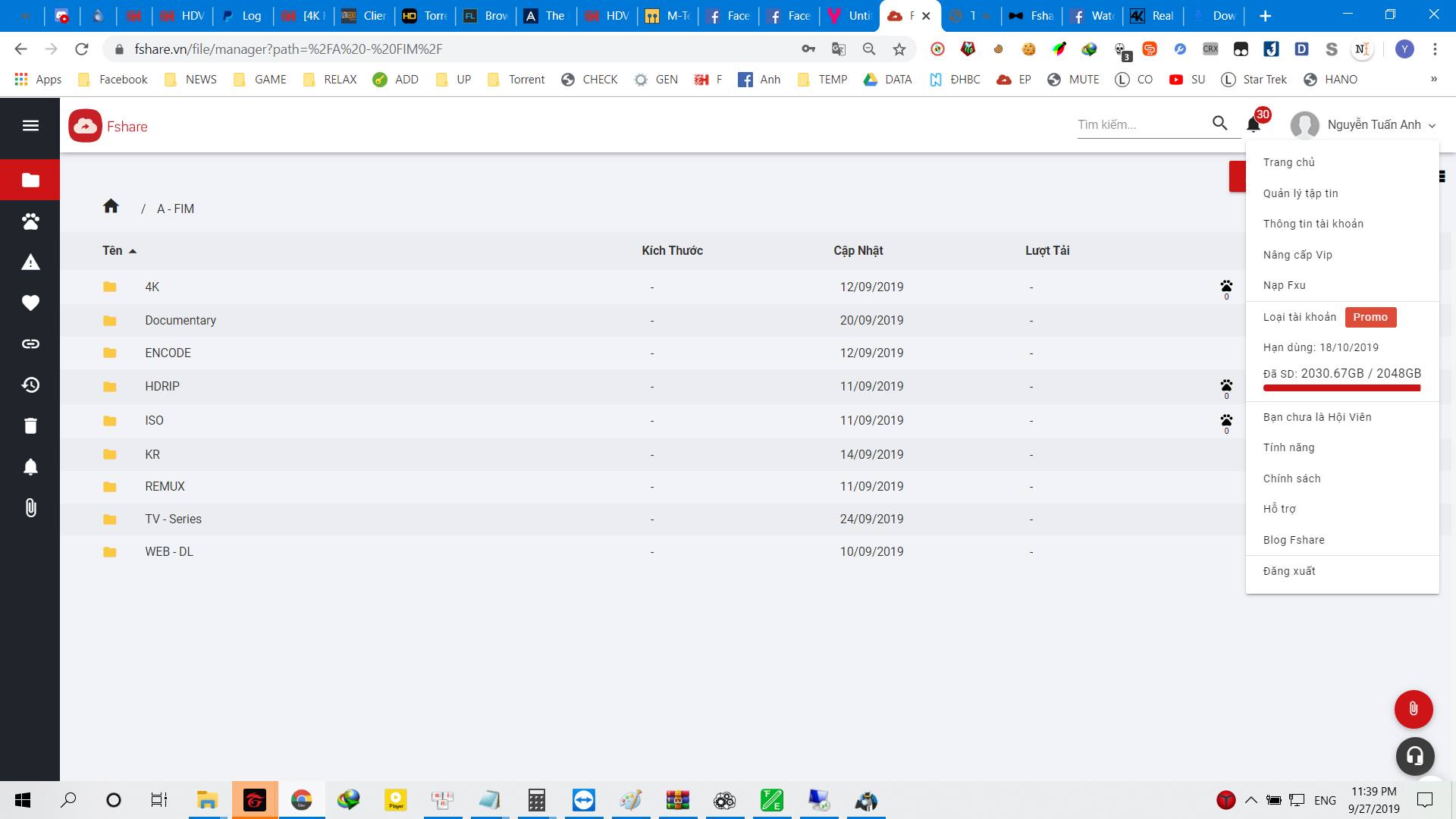Open the Star Trek bookmark
The image size is (1456, 819).
pos(1254,79)
